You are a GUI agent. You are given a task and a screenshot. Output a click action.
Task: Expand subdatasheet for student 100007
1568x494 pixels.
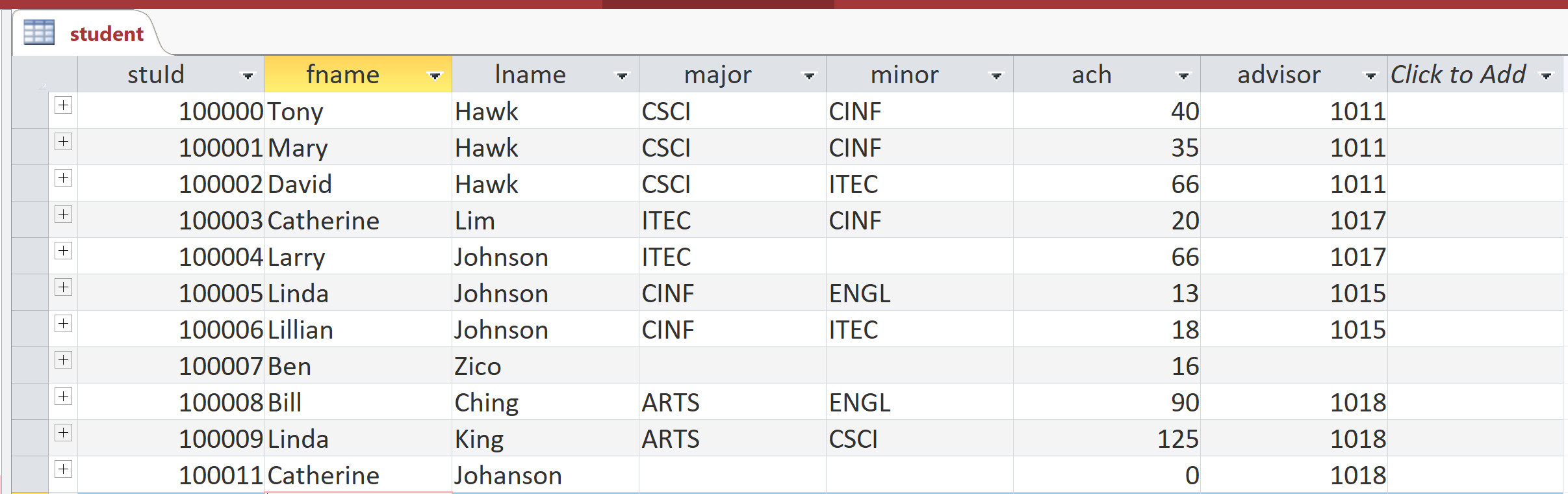63,359
